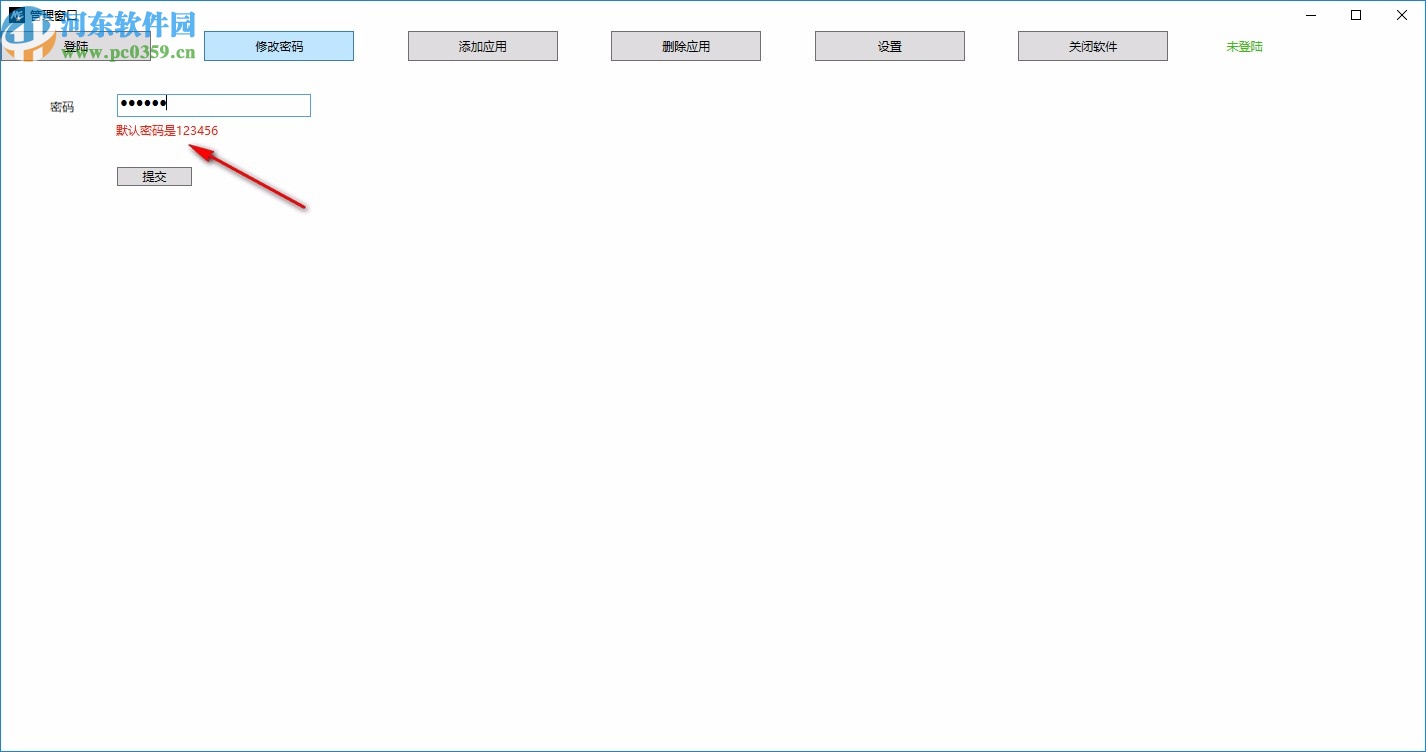Click the green 未登陆 (Not Logged In) status text

click(x=1243, y=46)
